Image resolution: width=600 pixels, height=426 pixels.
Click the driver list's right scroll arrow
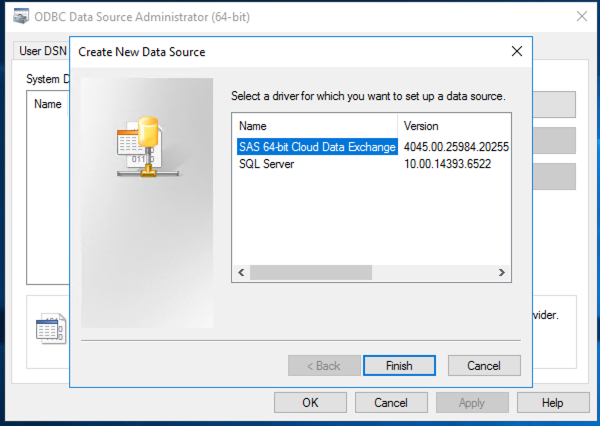pyautogui.click(x=503, y=272)
